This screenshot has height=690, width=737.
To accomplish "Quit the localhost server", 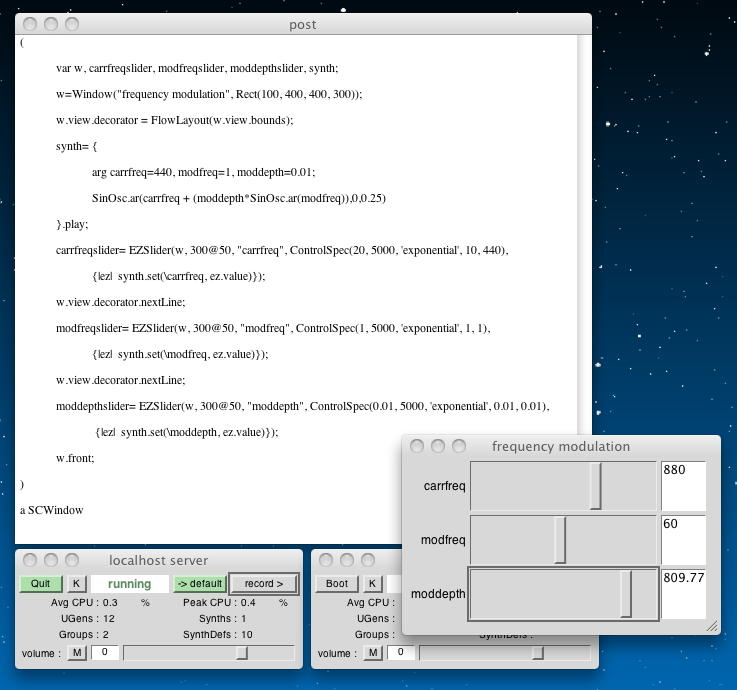I will (40, 584).
